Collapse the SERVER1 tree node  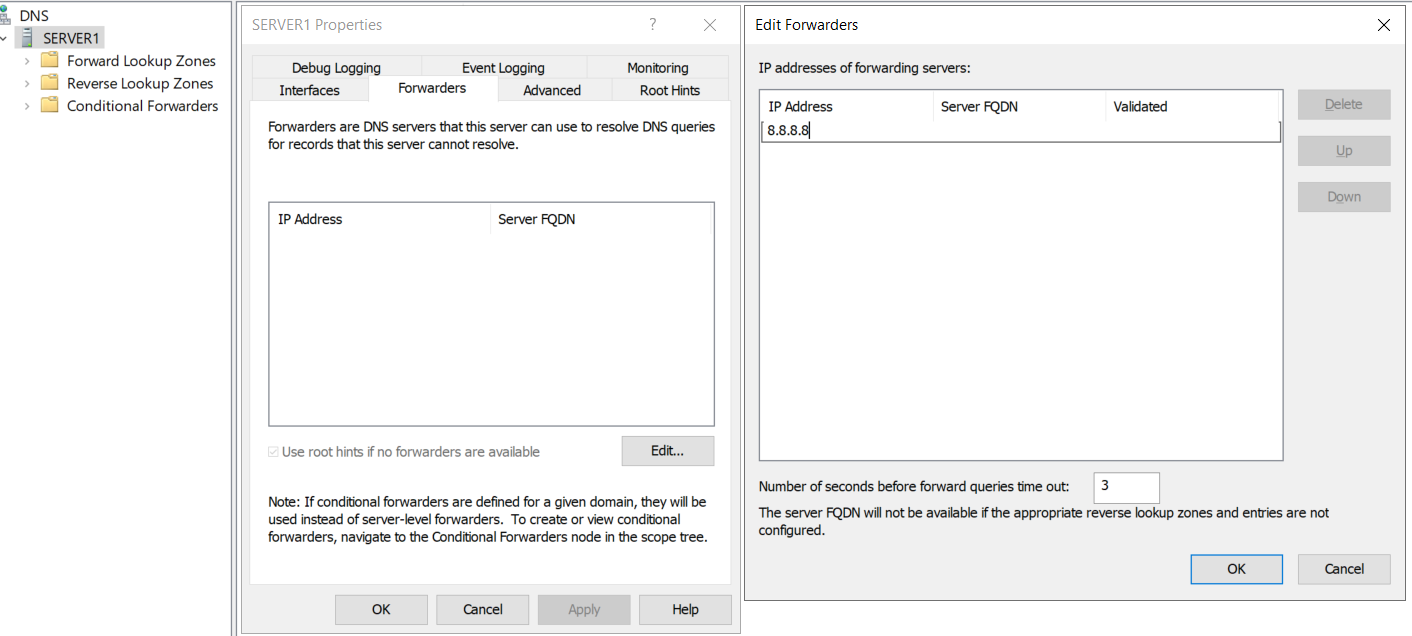click(6, 38)
